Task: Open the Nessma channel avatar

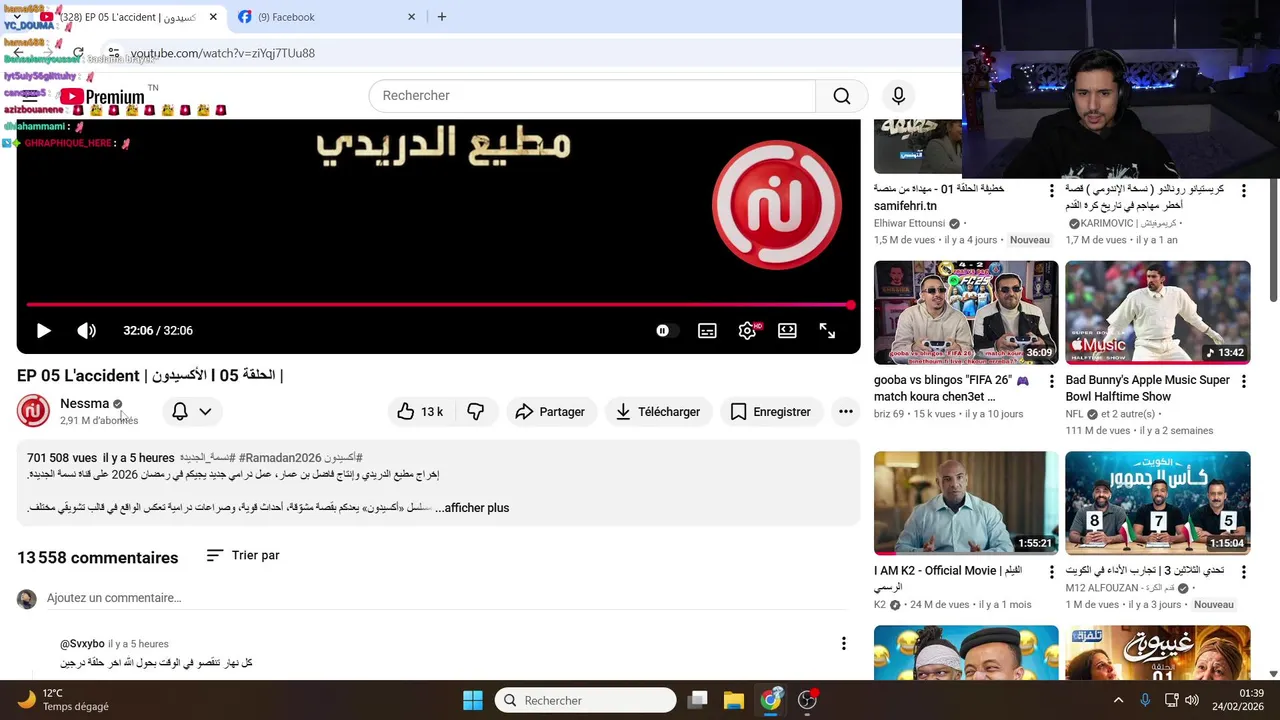Action: (x=33, y=411)
